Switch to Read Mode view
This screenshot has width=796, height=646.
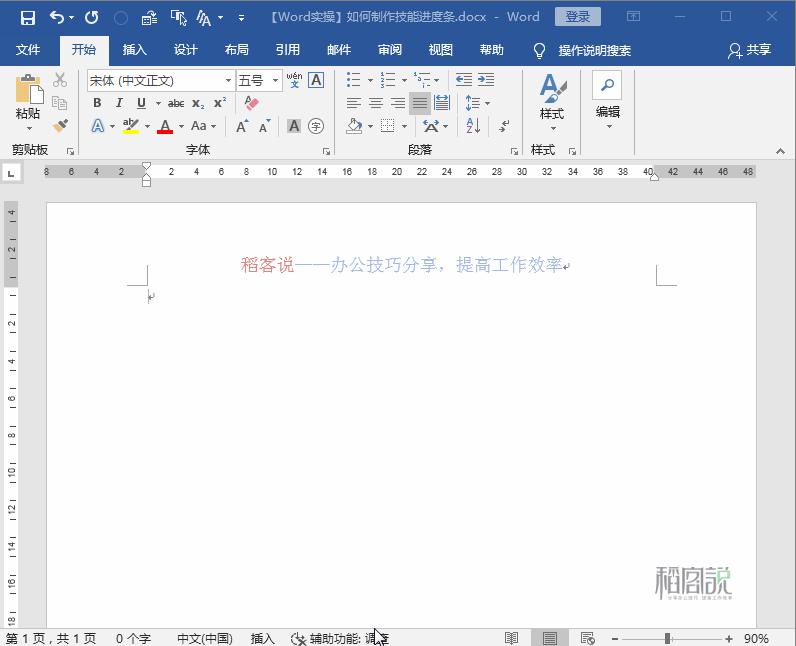512,638
